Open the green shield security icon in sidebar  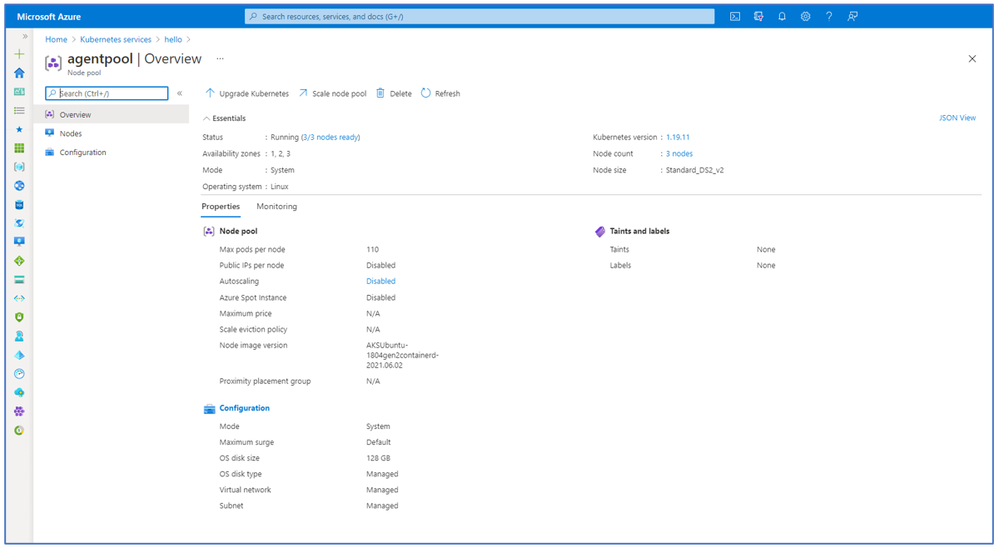[x=19, y=317]
